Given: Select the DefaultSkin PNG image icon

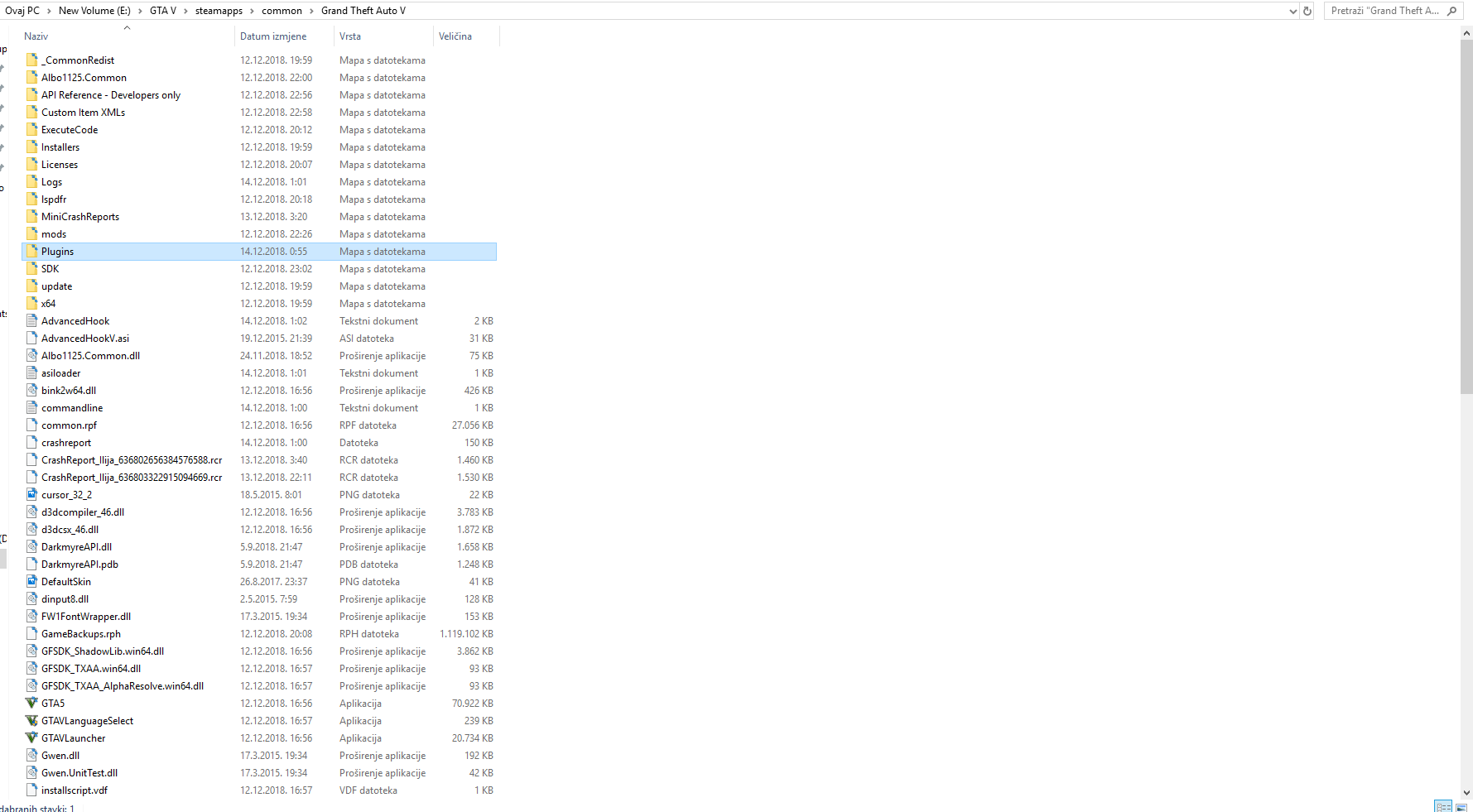Looking at the screenshot, I should point(32,581).
